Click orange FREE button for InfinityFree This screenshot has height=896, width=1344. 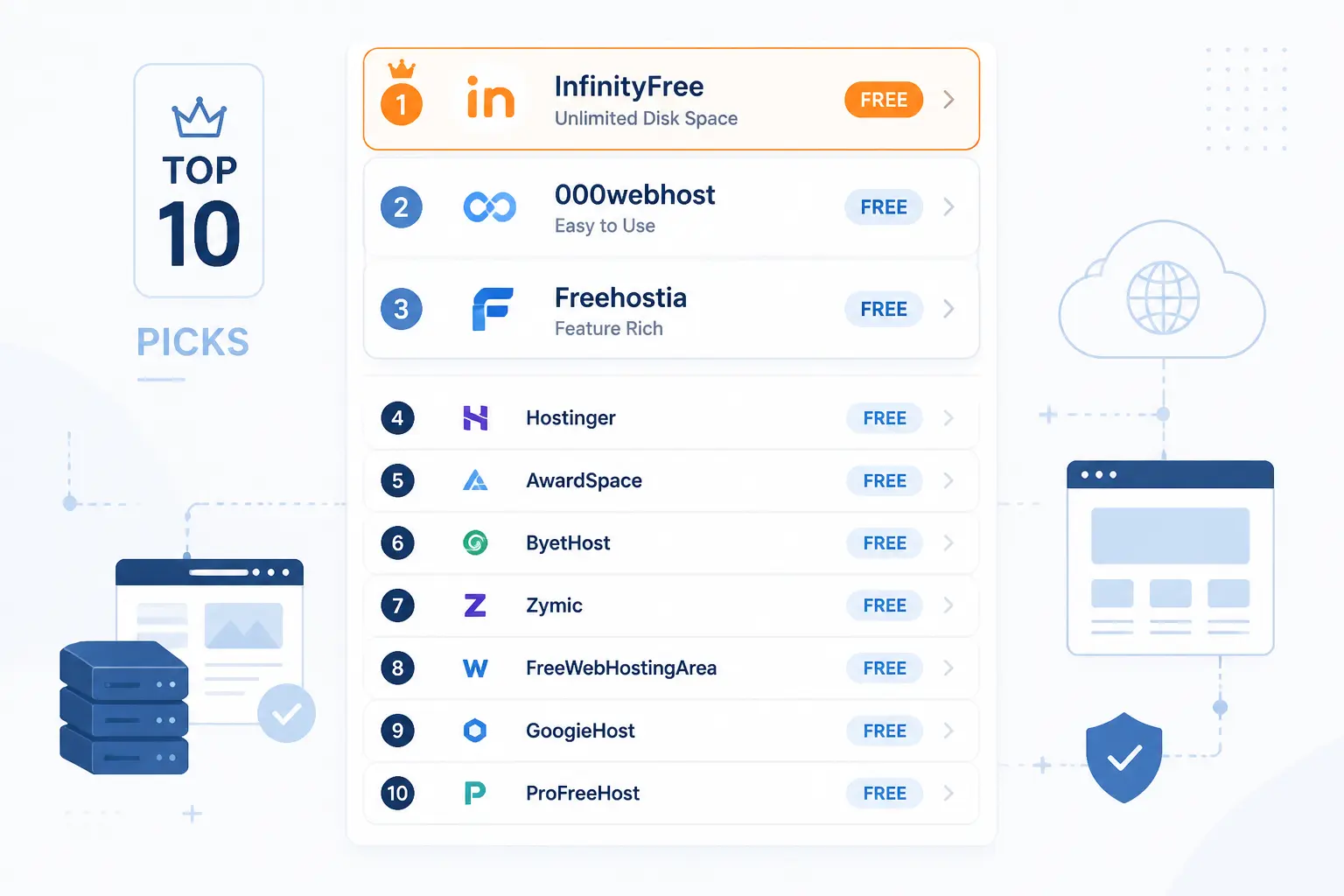[x=884, y=100]
